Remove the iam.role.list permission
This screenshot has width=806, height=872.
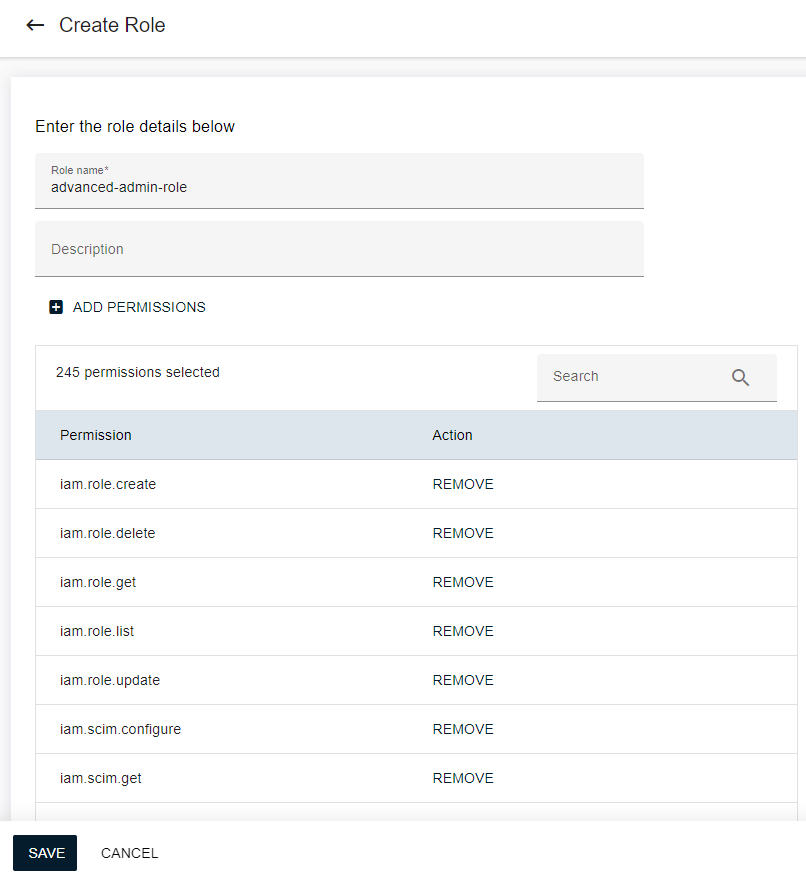[x=463, y=631]
